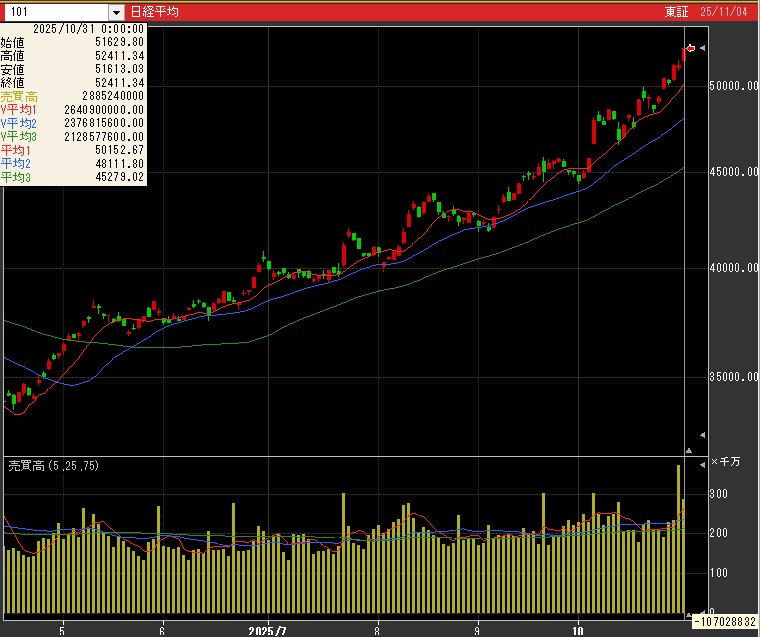Screen dimensions: 760x637
Task: Click upward triangle above the volume panel divider
Action: pyautogui.click(x=687, y=451)
